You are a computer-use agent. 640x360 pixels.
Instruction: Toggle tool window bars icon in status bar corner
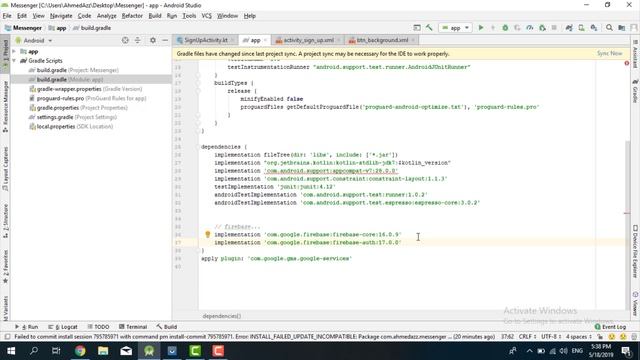[7, 337]
